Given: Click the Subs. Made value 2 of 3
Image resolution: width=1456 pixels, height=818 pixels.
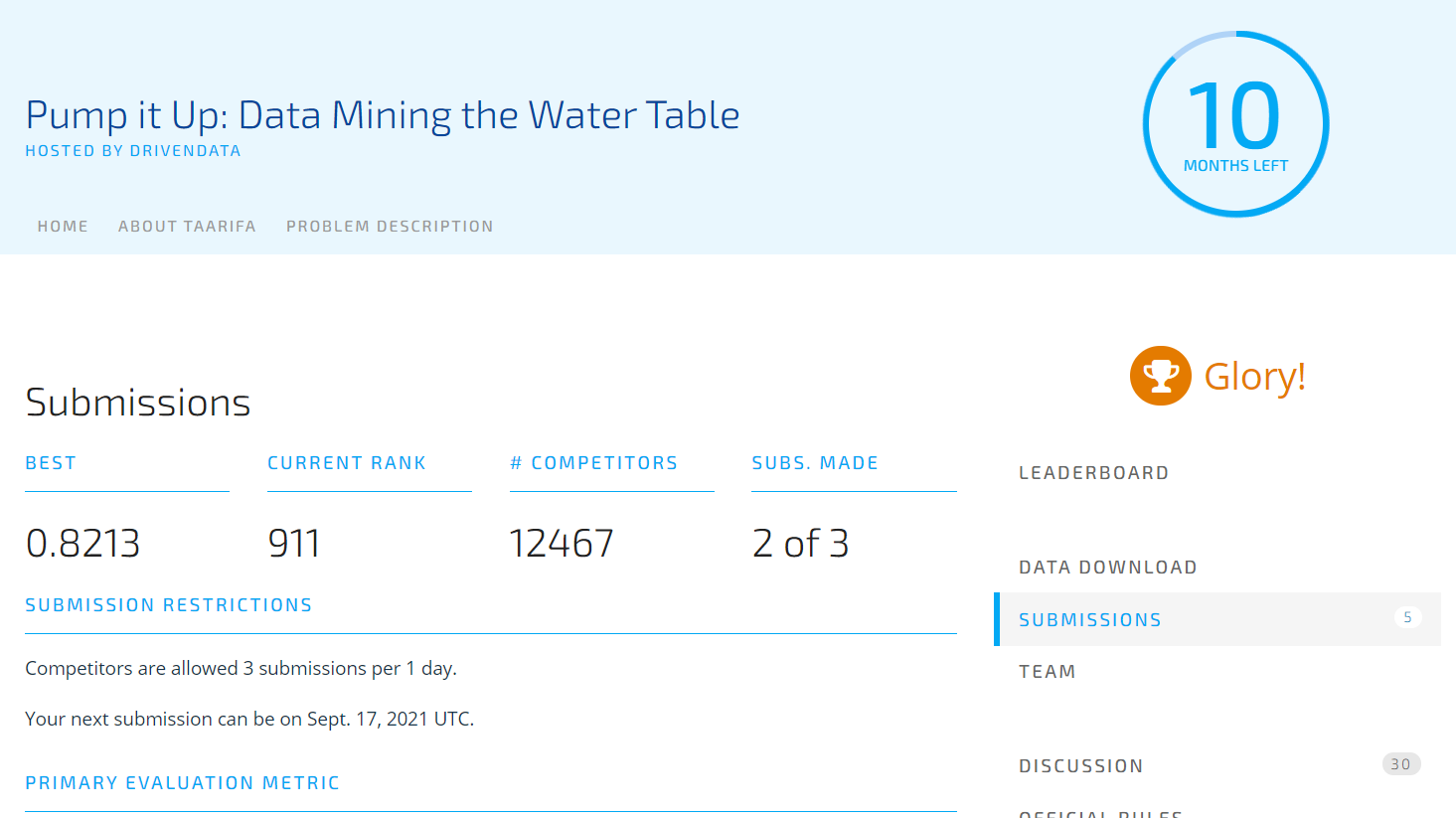Looking at the screenshot, I should coord(801,544).
